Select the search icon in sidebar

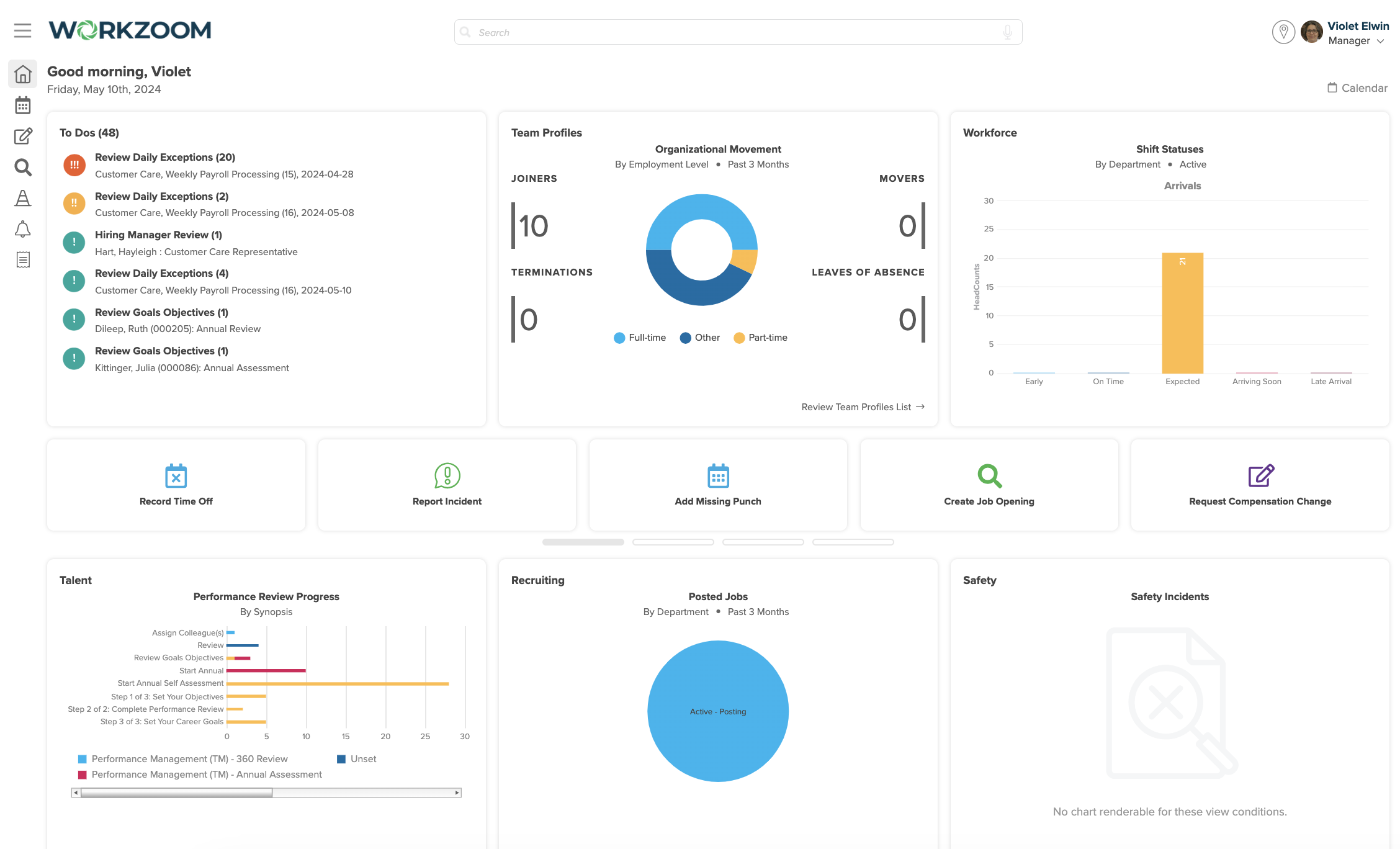pyautogui.click(x=23, y=167)
